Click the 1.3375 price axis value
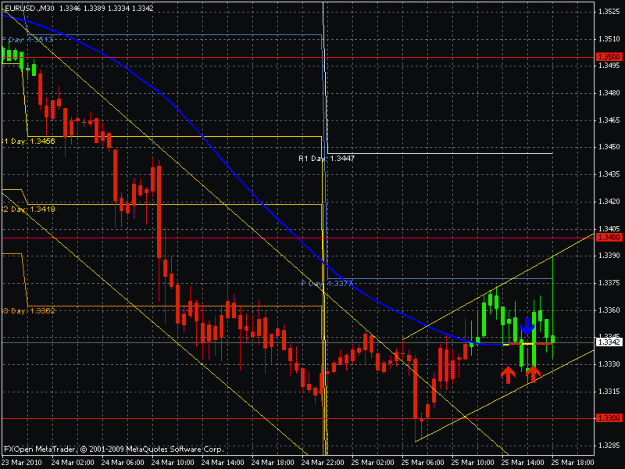Viewport: 625px width, 469px height. [609, 283]
